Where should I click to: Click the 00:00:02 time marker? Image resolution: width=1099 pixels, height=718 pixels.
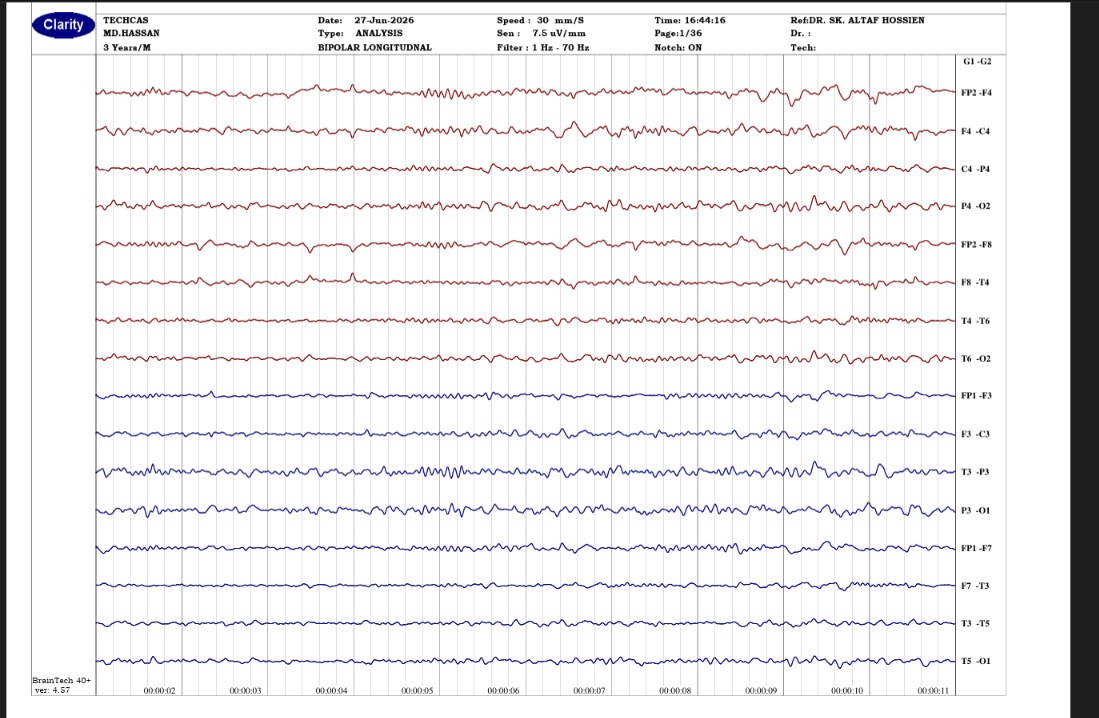[159, 691]
